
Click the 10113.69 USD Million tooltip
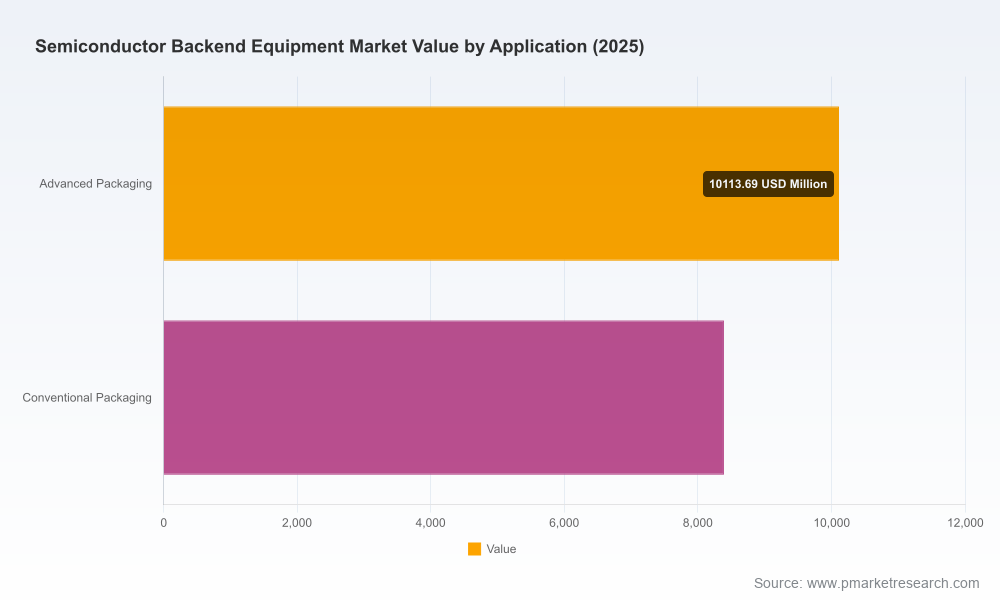click(768, 184)
